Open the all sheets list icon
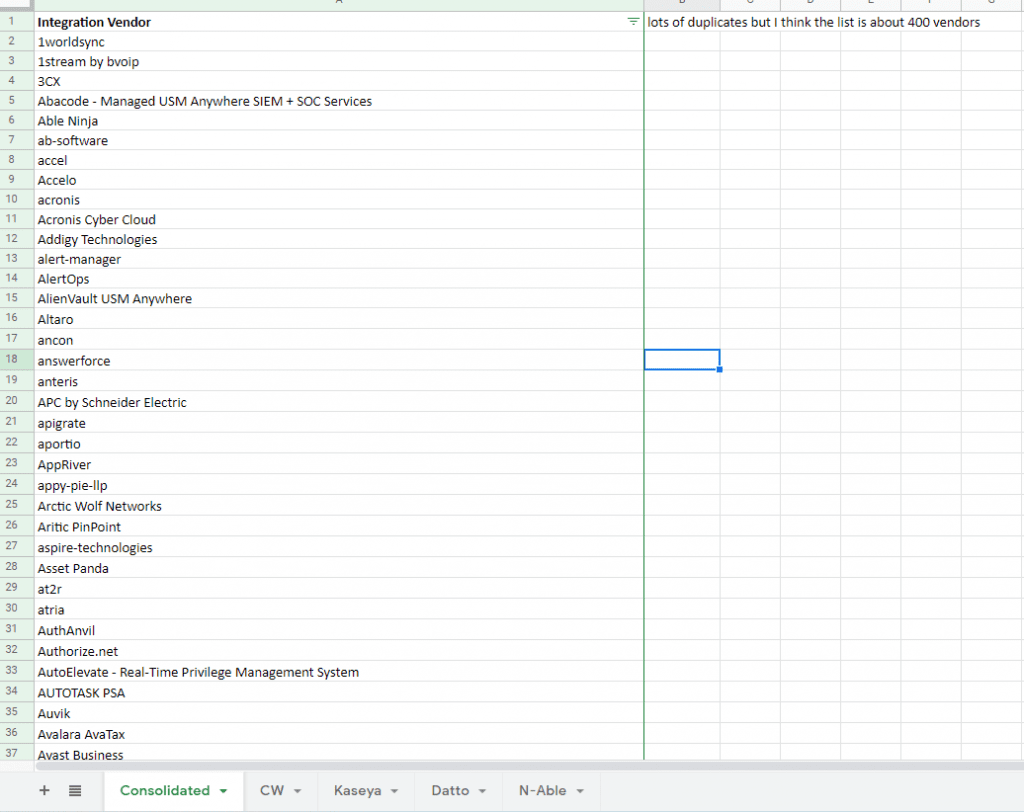 point(75,790)
